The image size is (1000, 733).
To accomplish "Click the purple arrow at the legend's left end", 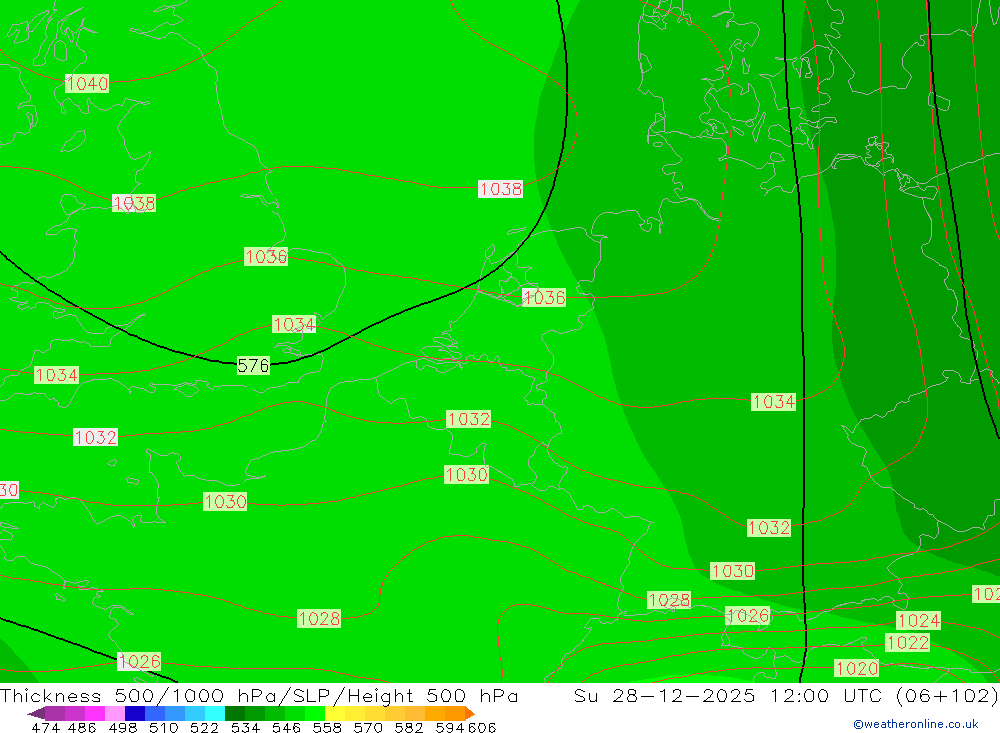I will (x=36, y=713).
